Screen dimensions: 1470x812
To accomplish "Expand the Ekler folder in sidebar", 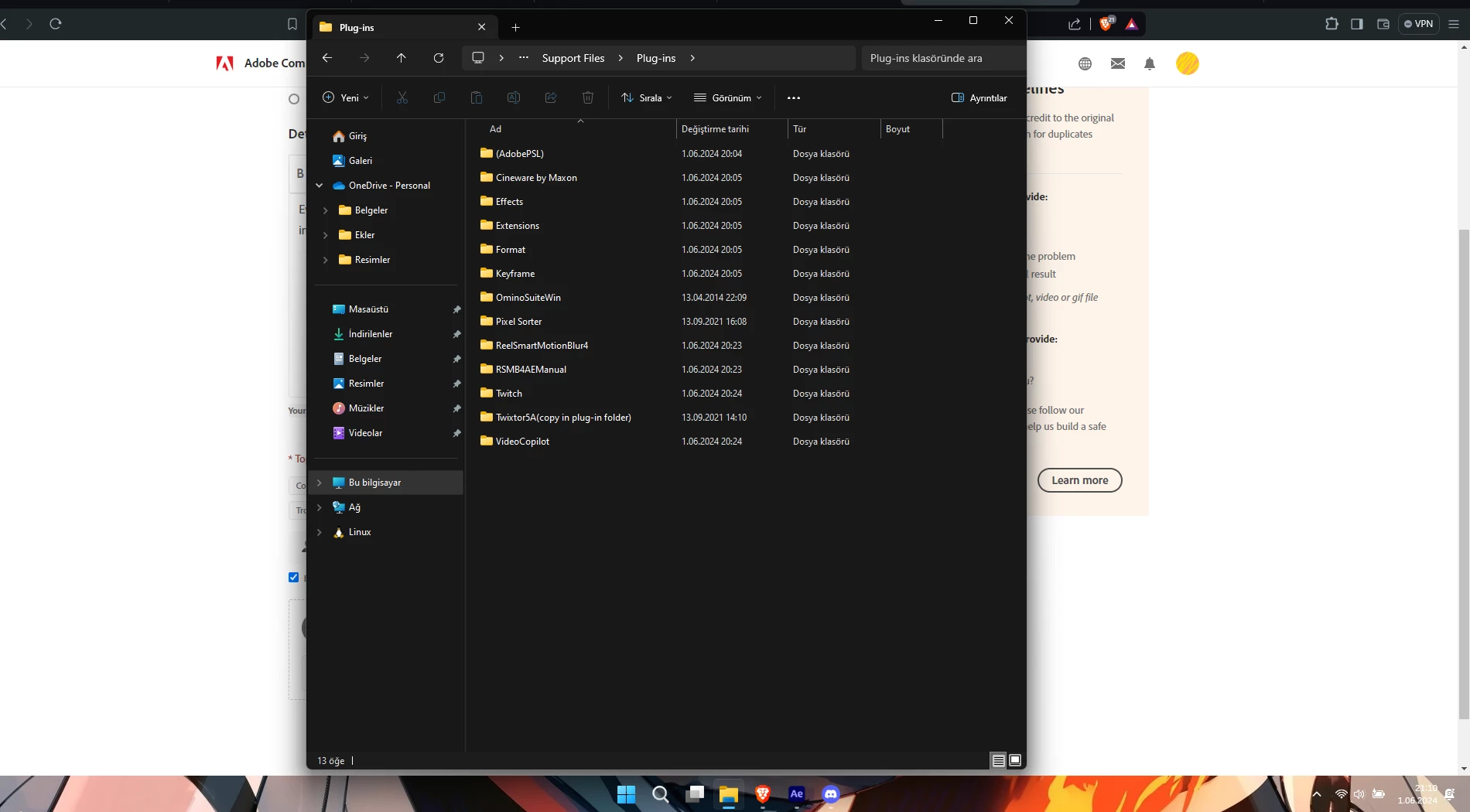I will click(326, 235).
